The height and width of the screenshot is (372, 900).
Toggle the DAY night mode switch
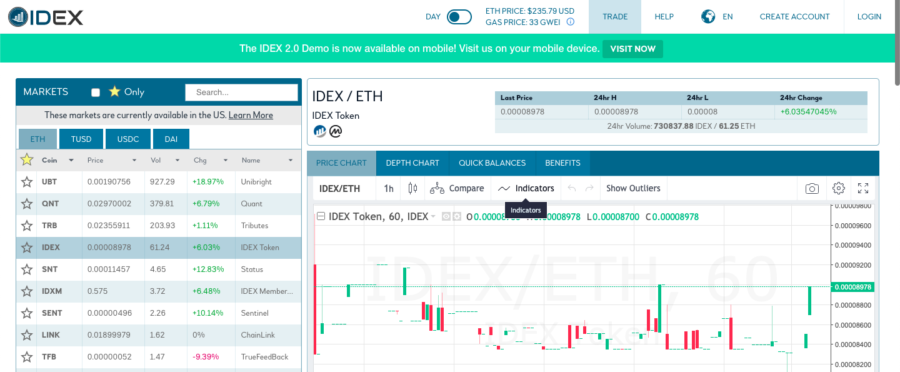(459, 17)
